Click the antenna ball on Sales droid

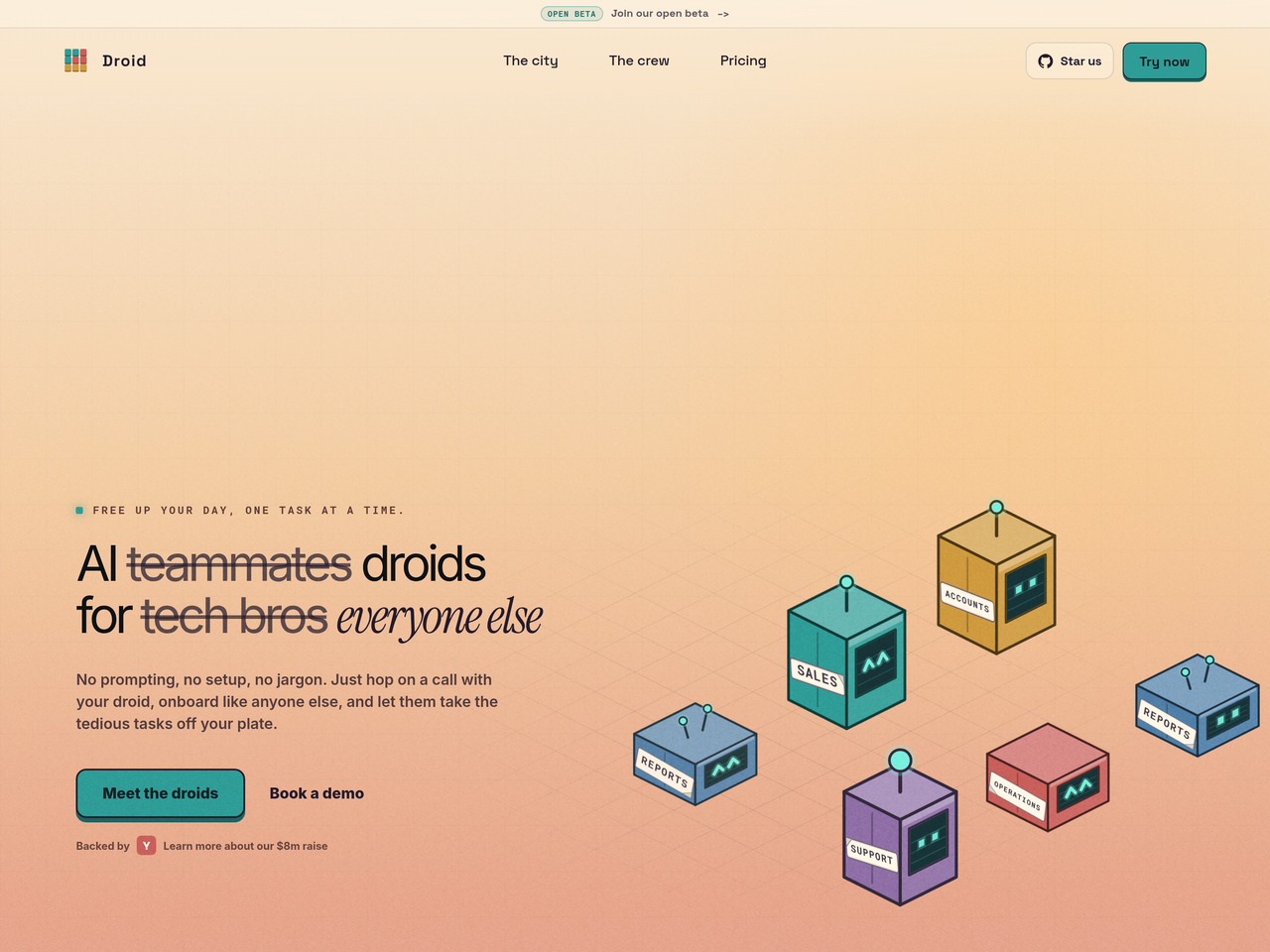846,582
